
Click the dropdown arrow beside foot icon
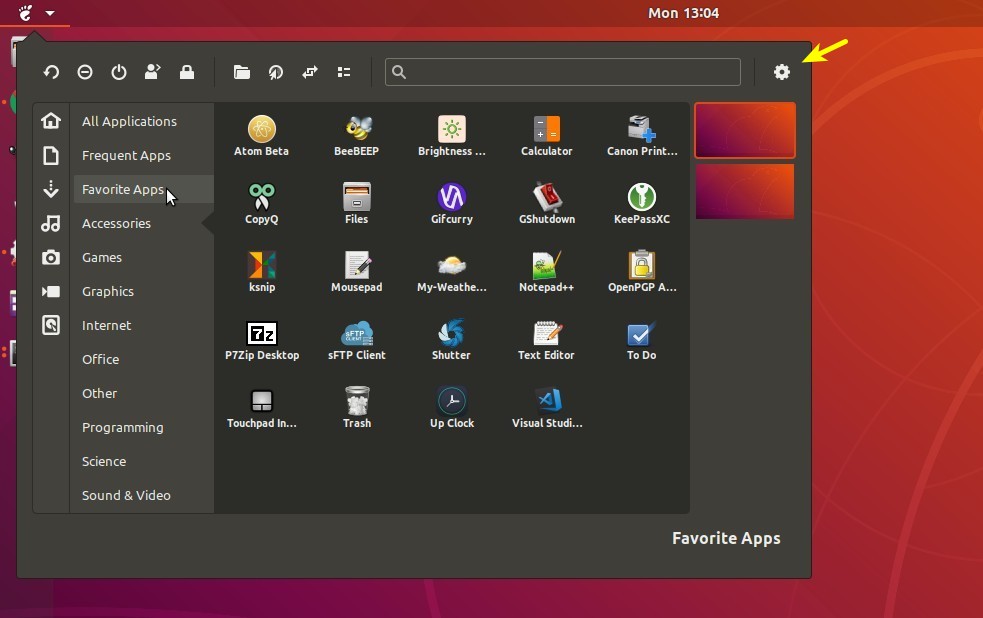point(50,13)
